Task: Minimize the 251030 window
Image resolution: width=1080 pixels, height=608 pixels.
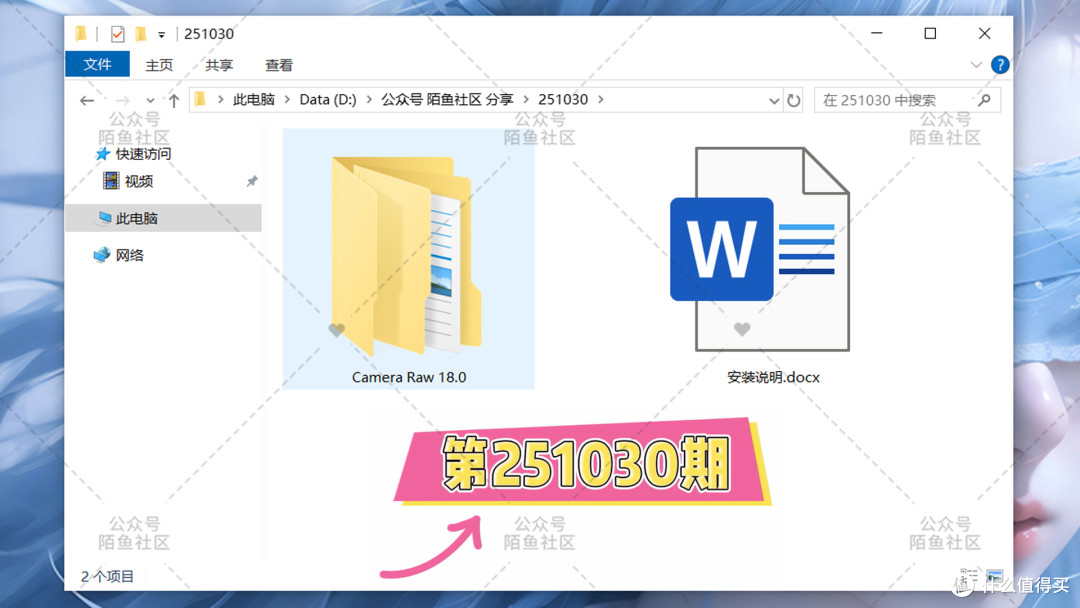Action: [877, 33]
